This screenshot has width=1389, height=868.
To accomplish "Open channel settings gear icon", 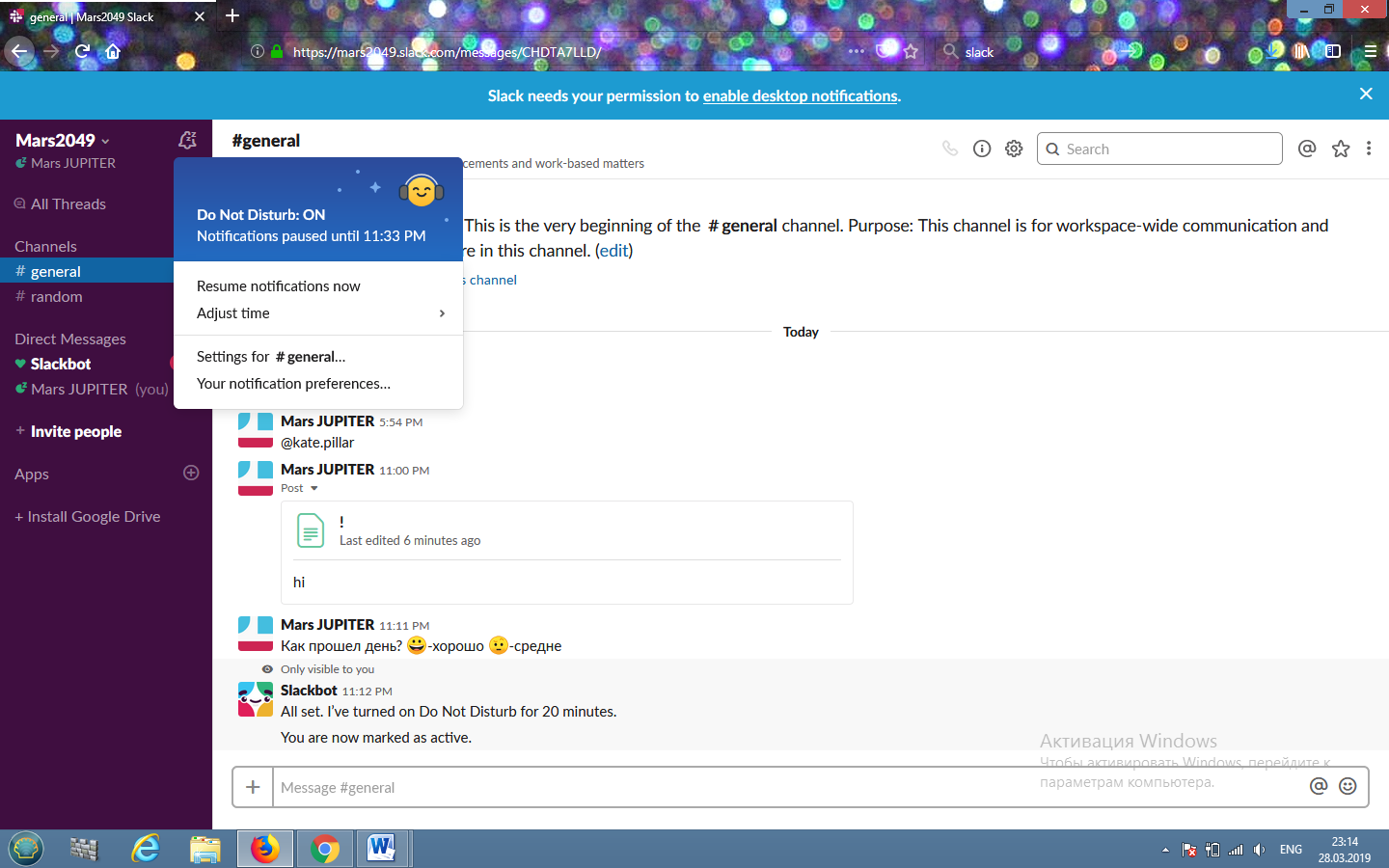I will click(x=1014, y=149).
